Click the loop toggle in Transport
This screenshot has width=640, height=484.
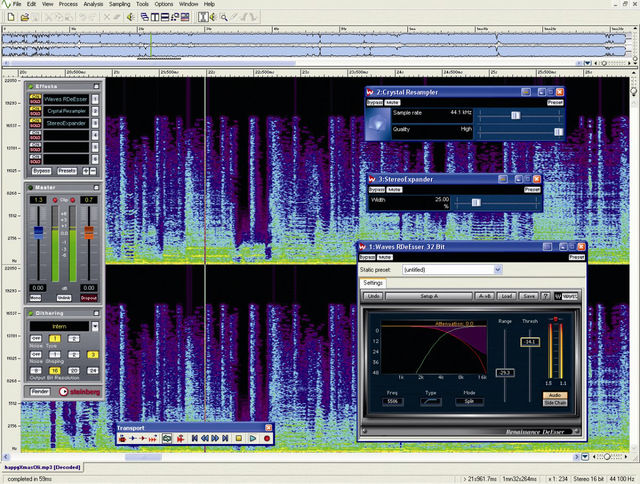[x=167, y=439]
